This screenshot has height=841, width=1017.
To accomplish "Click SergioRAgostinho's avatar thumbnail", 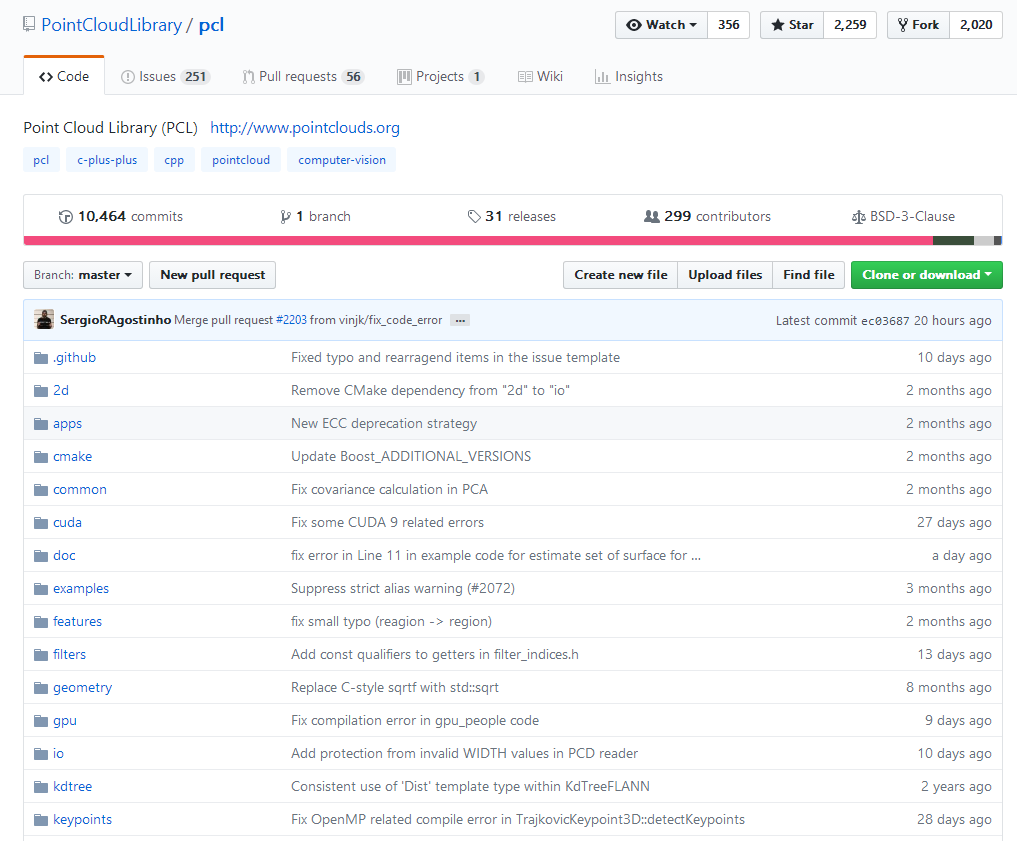I will pos(44,320).
